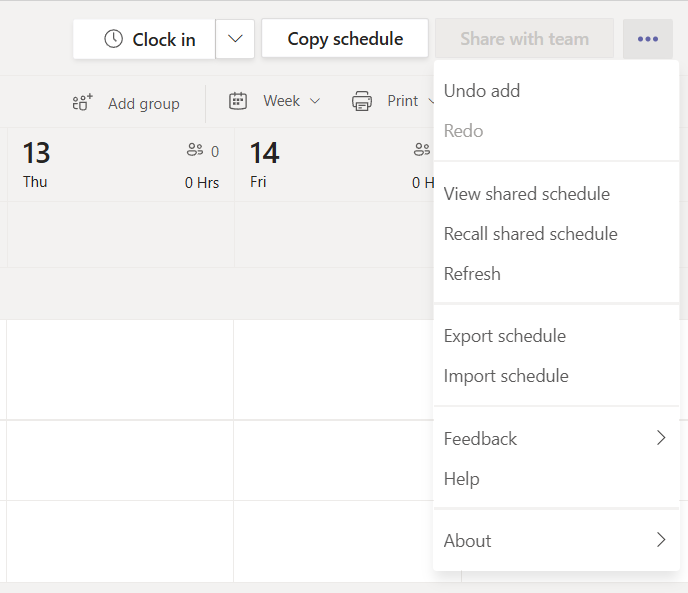Open Help from the menu
The width and height of the screenshot is (688, 593).
[x=461, y=479]
